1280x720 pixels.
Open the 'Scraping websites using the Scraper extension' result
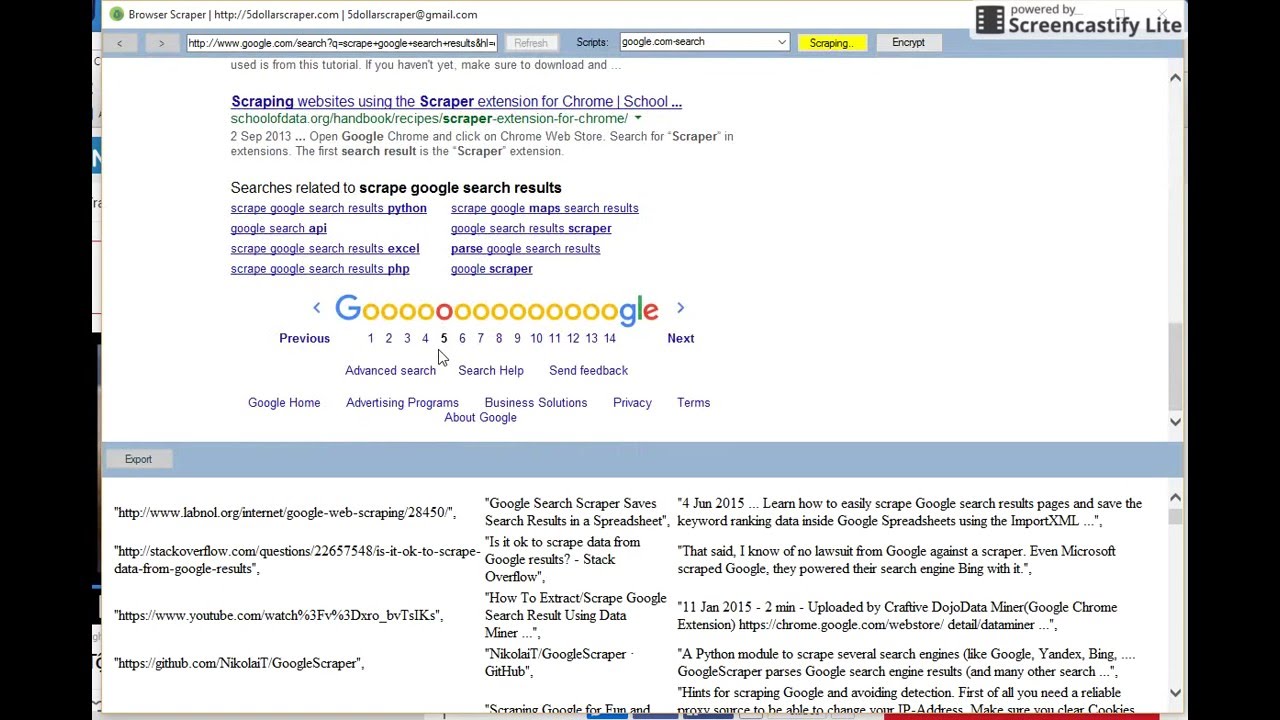click(456, 101)
